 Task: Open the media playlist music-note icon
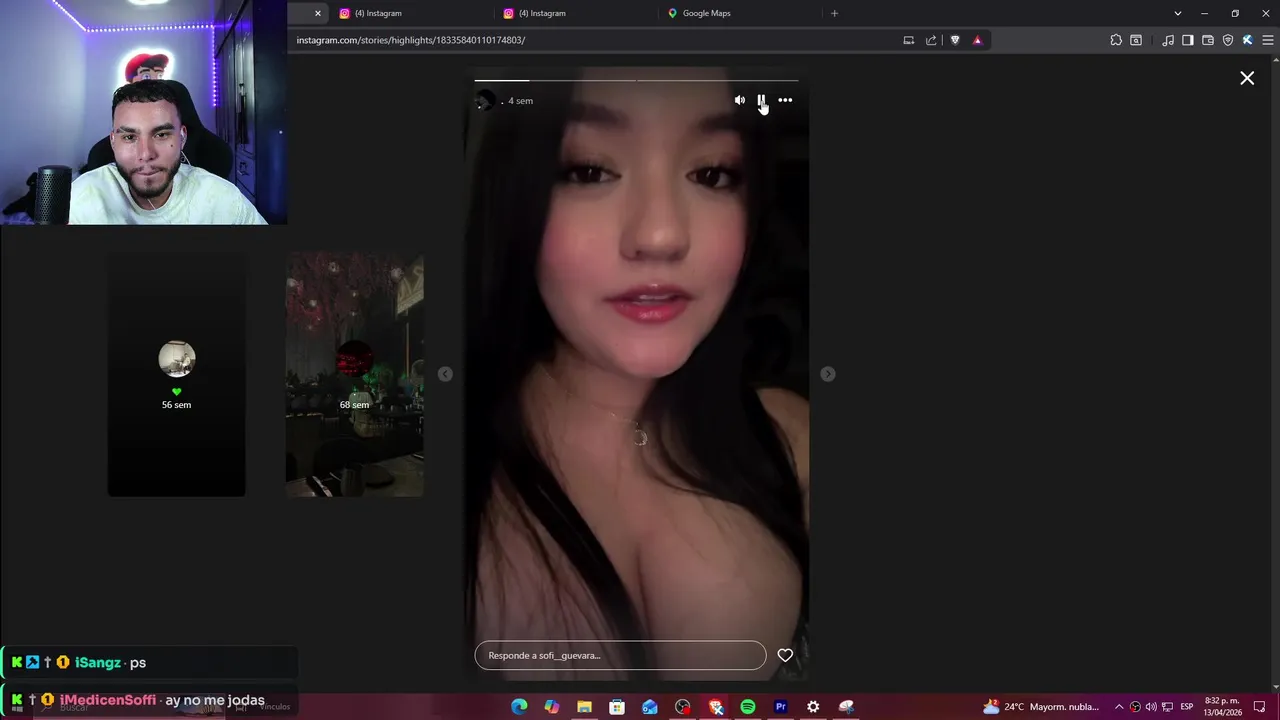[1168, 40]
